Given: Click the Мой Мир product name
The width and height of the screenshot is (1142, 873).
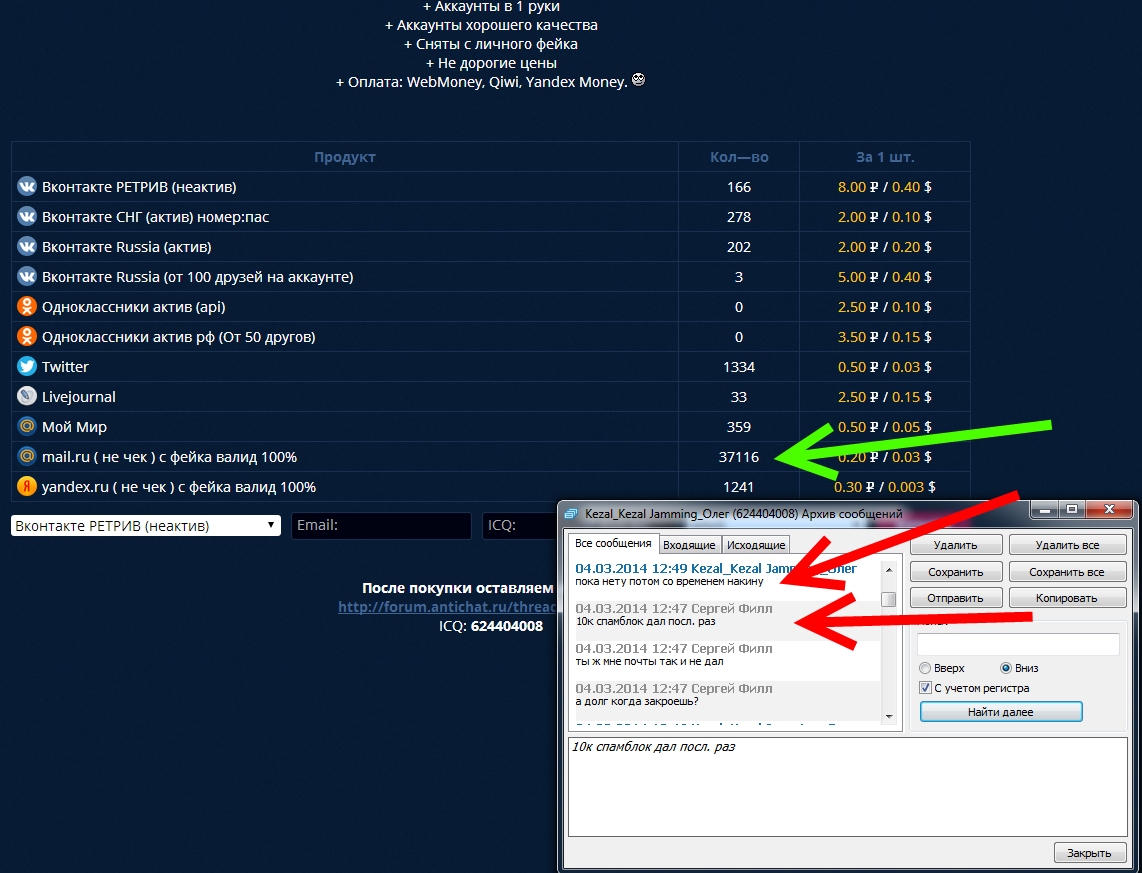Looking at the screenshot, I should (74, 427).
